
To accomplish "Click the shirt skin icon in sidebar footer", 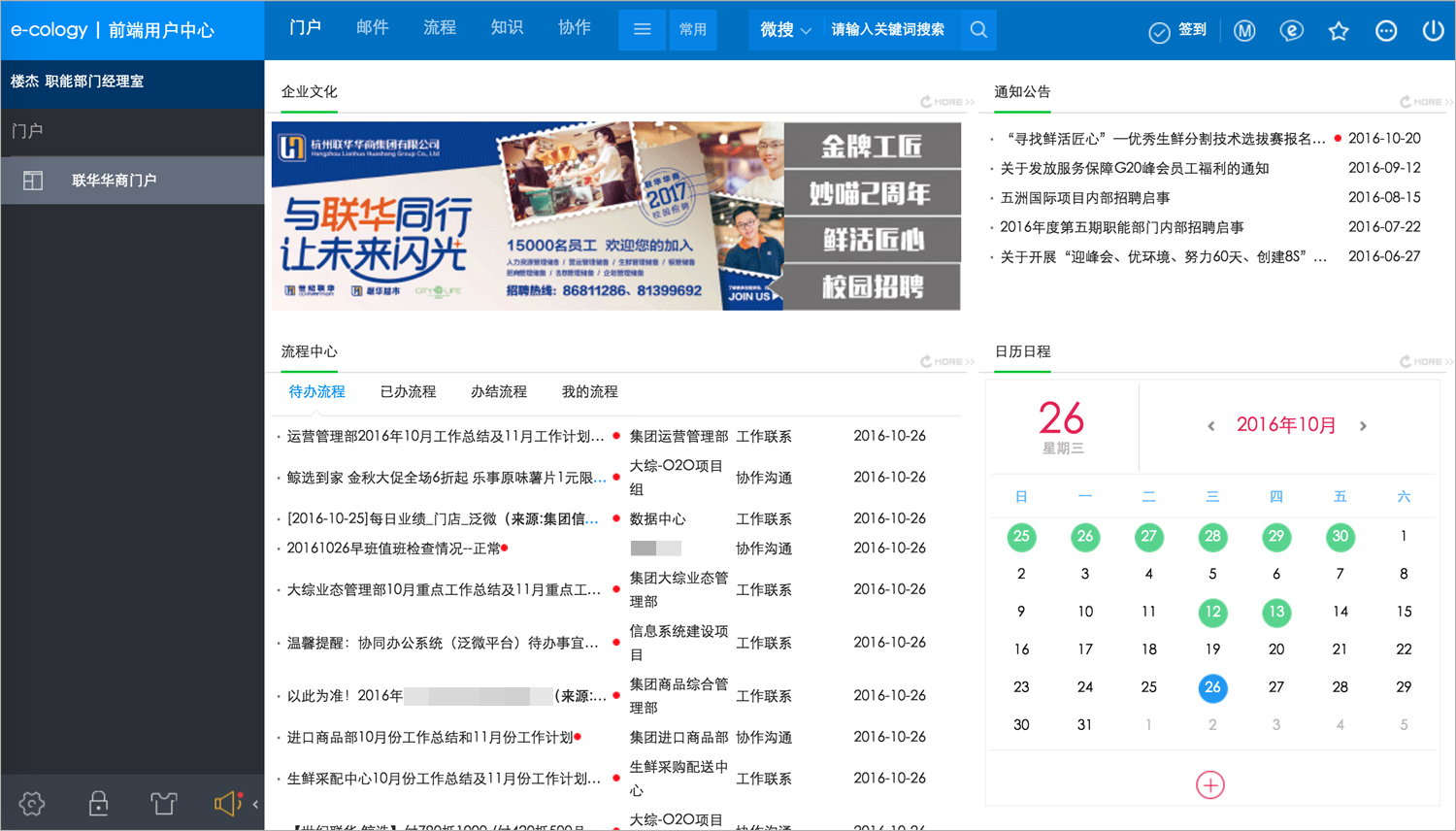I will (x=164, y=803).
